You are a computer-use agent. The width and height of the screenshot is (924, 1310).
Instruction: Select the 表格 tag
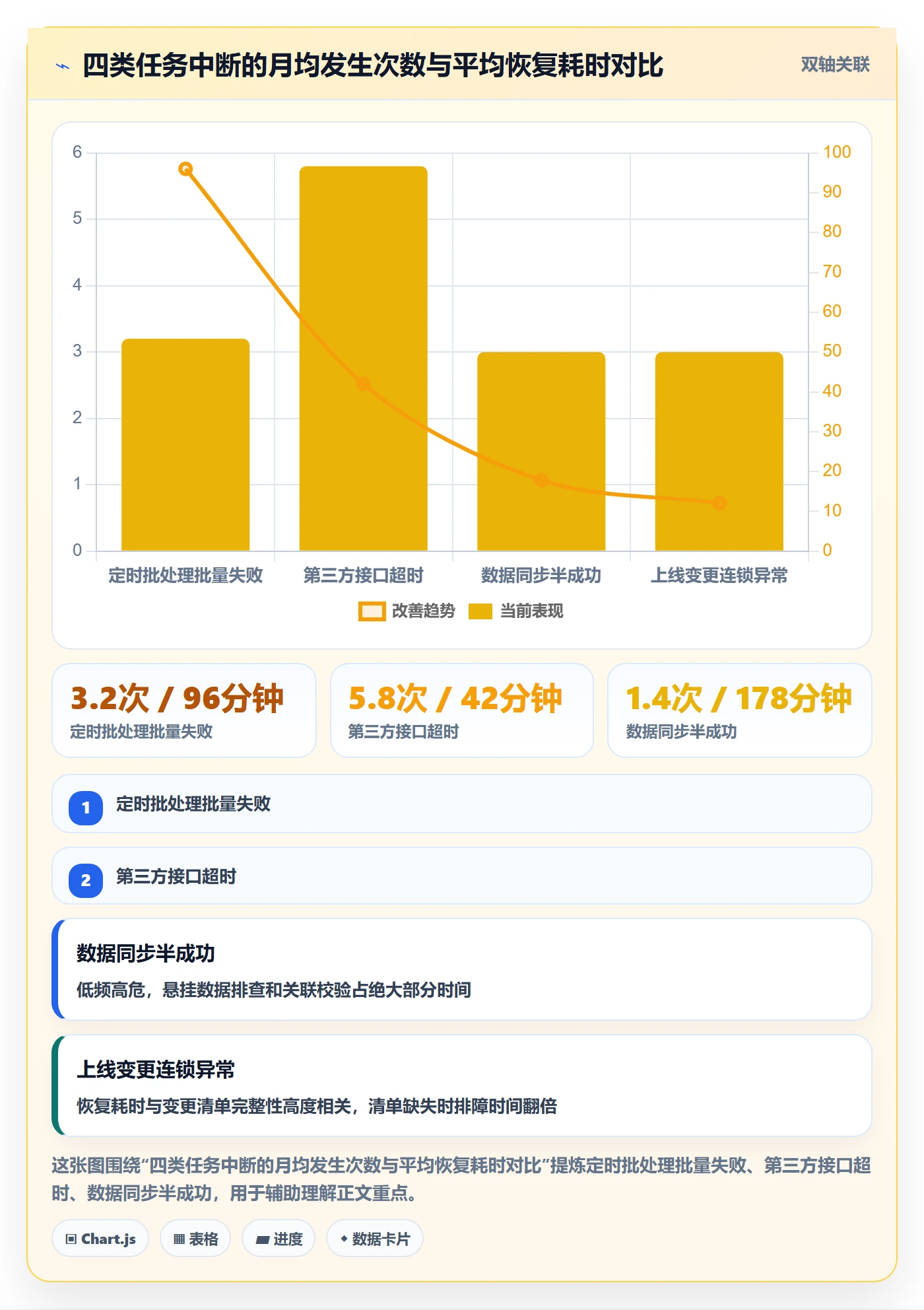pyautogui.click(x=195, y=1239)
